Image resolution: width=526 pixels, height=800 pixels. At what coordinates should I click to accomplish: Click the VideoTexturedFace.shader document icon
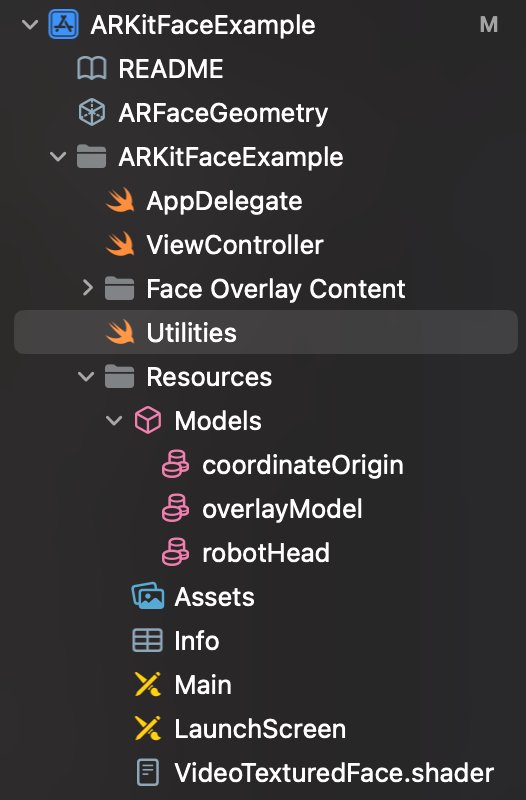(x=148, y=772)
